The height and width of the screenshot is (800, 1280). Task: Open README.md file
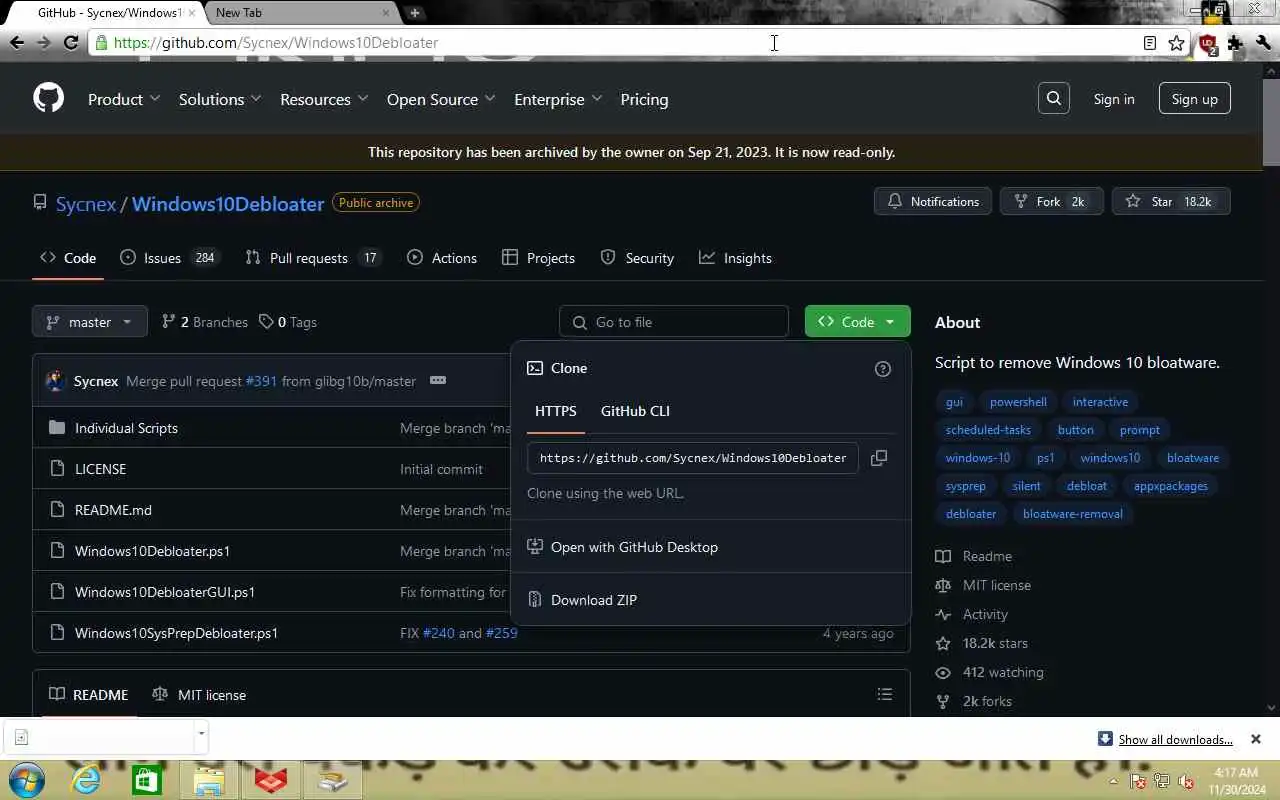tap(113, 510)
